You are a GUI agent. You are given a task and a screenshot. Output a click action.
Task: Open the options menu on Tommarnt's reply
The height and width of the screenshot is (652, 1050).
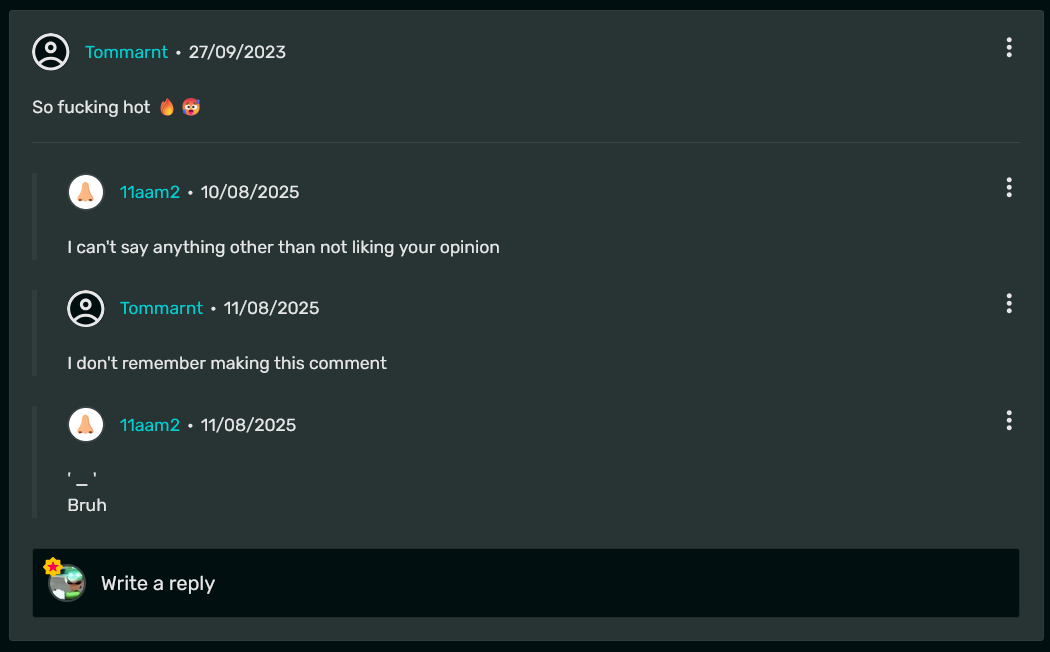tap(1009, 304)
